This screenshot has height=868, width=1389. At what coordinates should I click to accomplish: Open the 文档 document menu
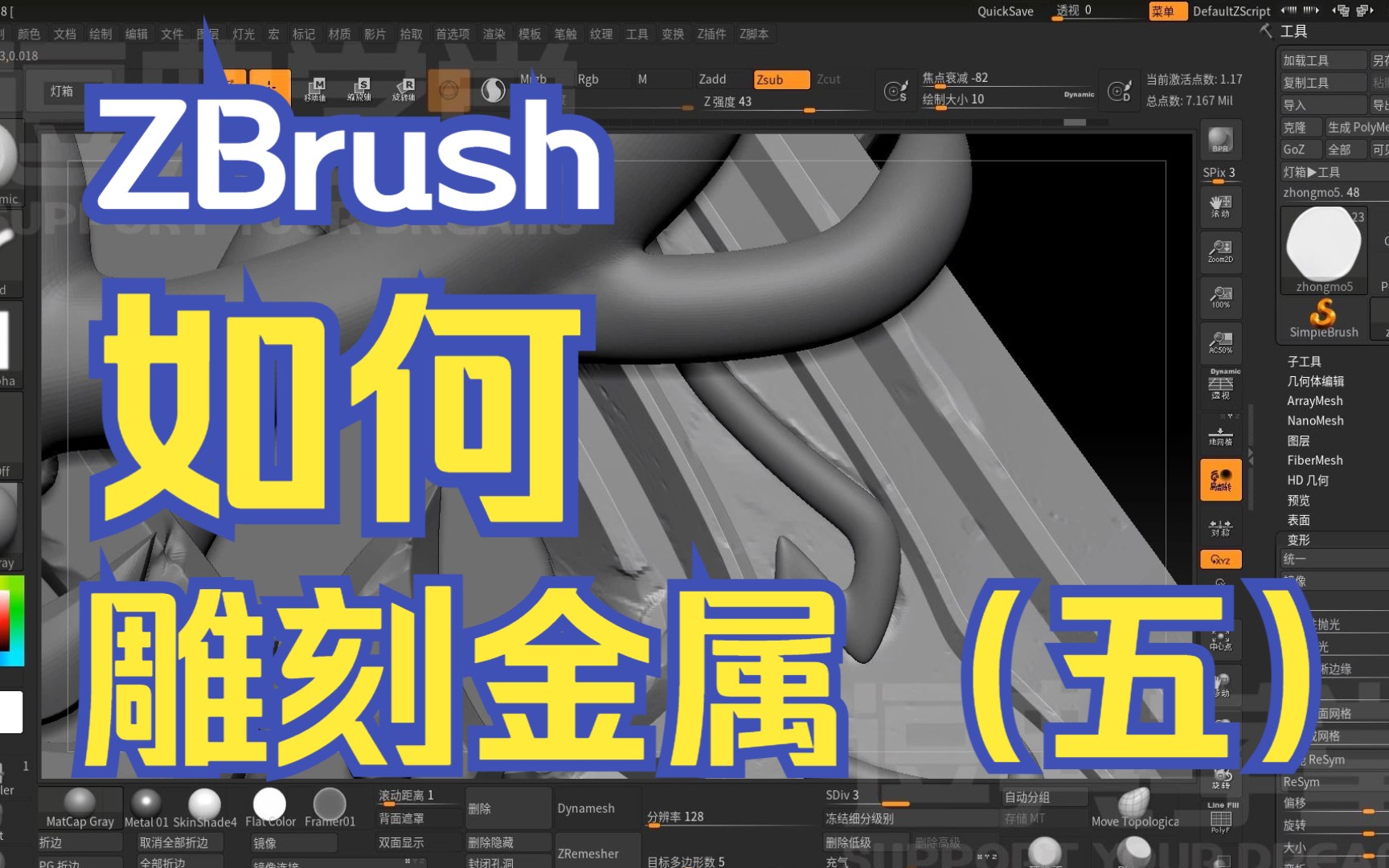tap(65, 34)
